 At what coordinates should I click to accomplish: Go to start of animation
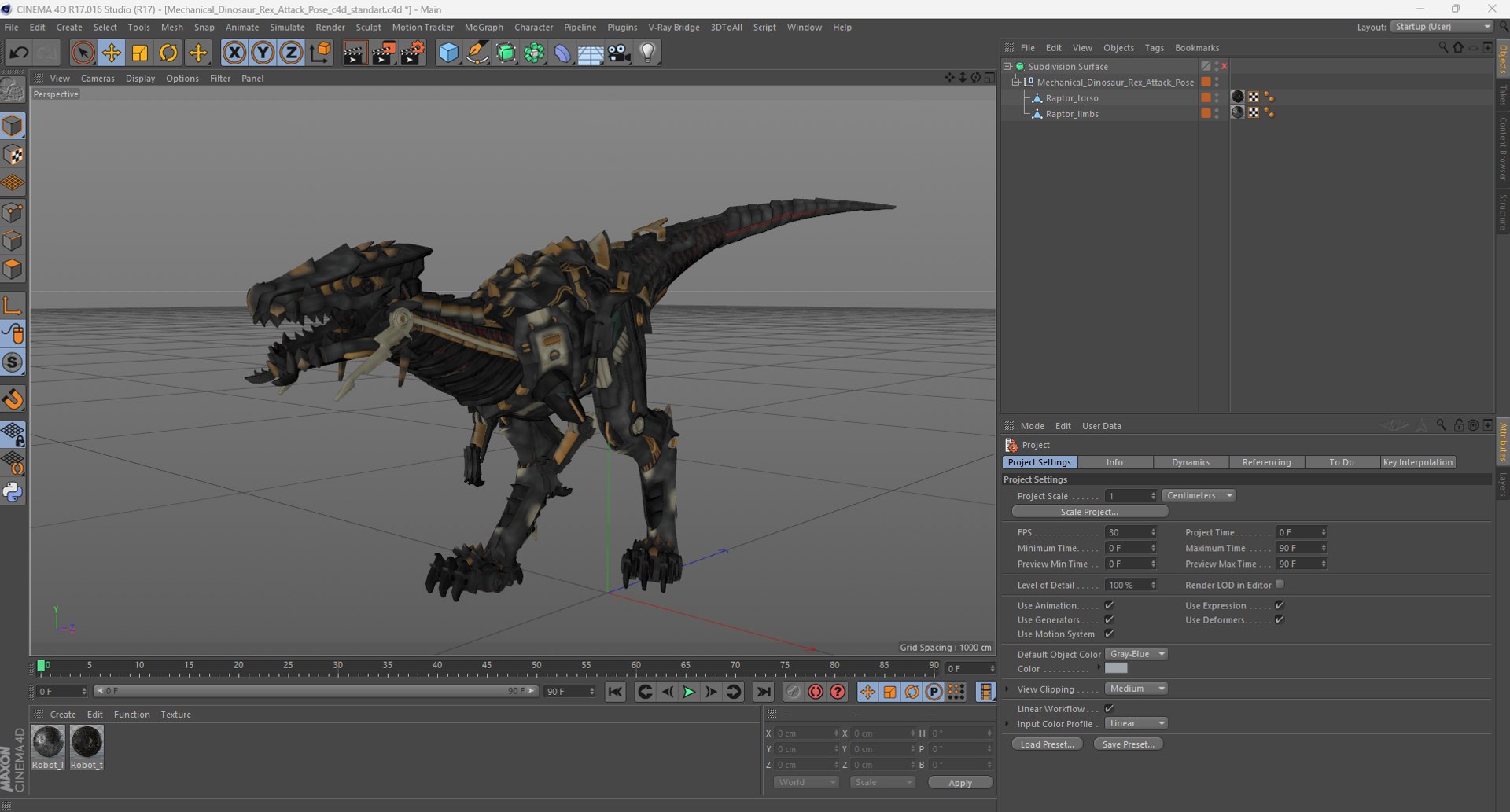coord(616,692)
